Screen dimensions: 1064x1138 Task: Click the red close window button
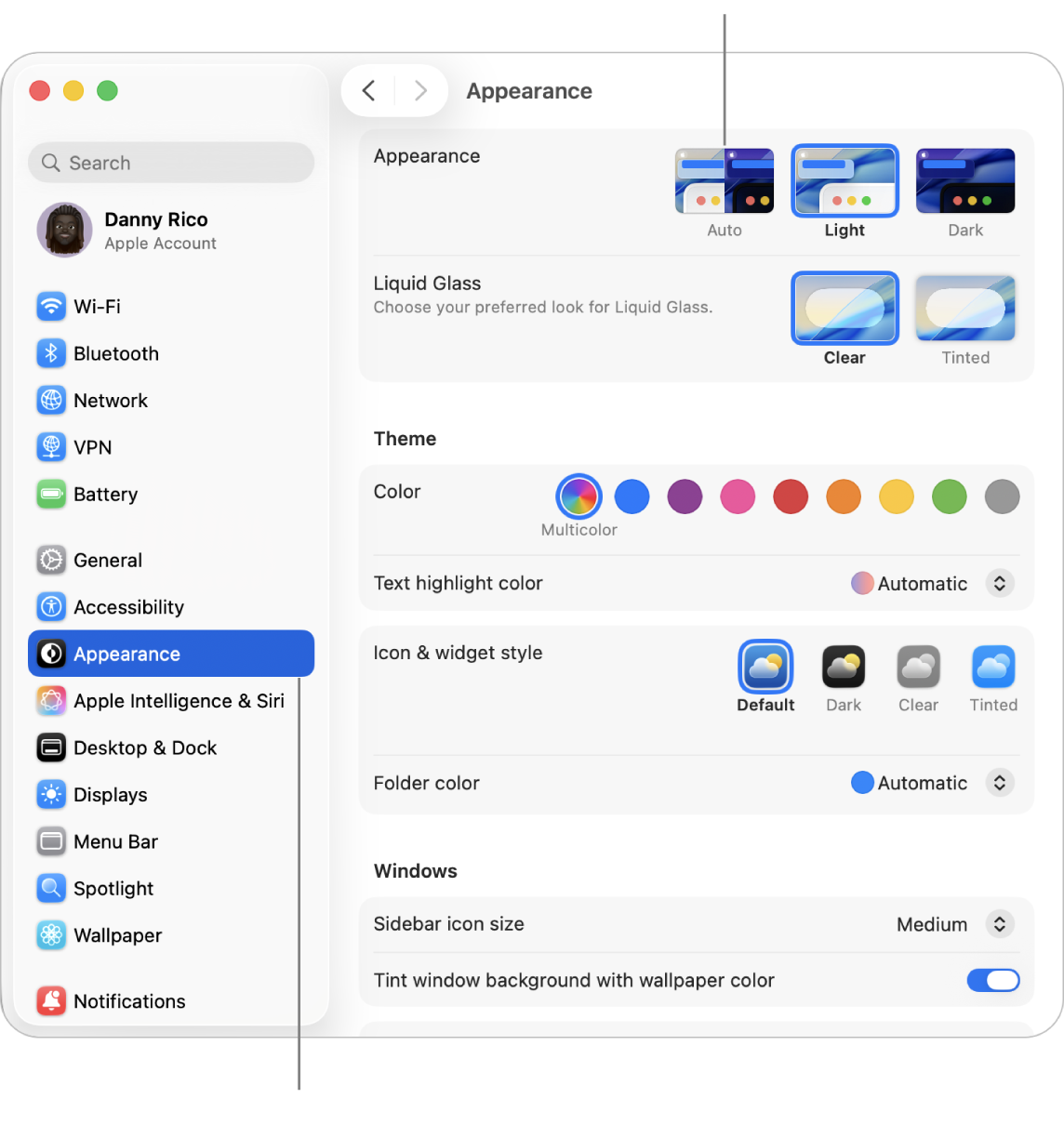tap(40, 90)
